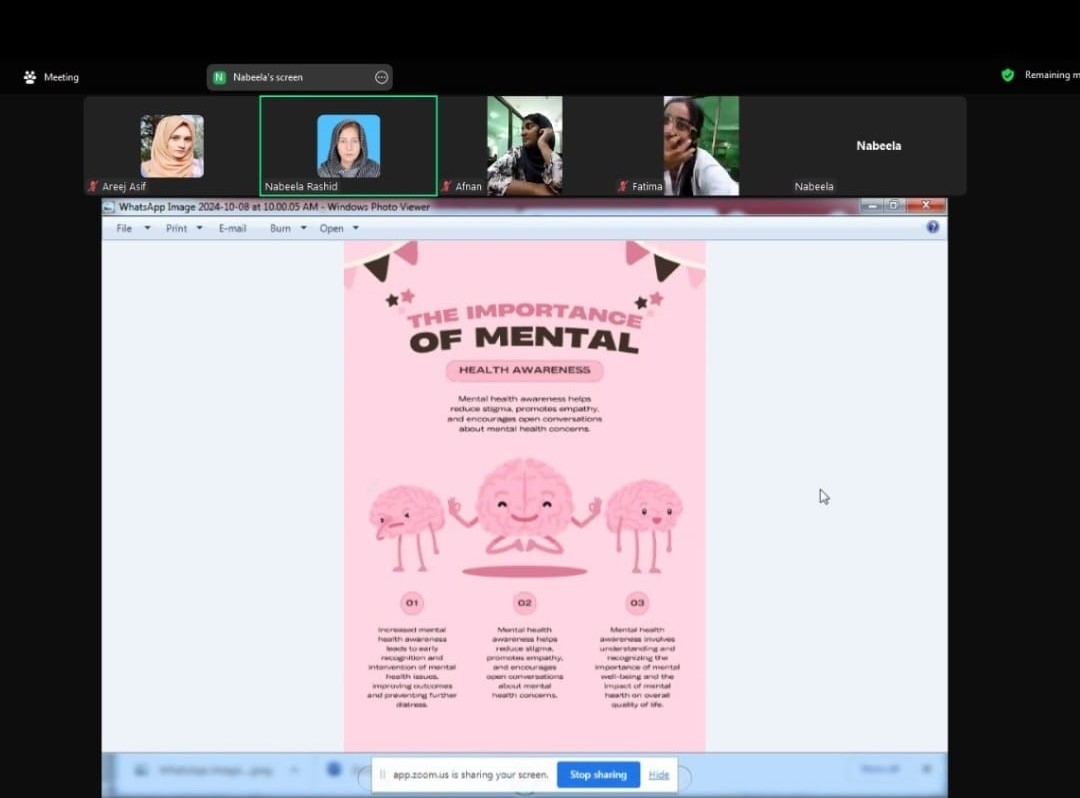Click the E-mail toolbar item
1080x798 pixels.
coord(232,228)
